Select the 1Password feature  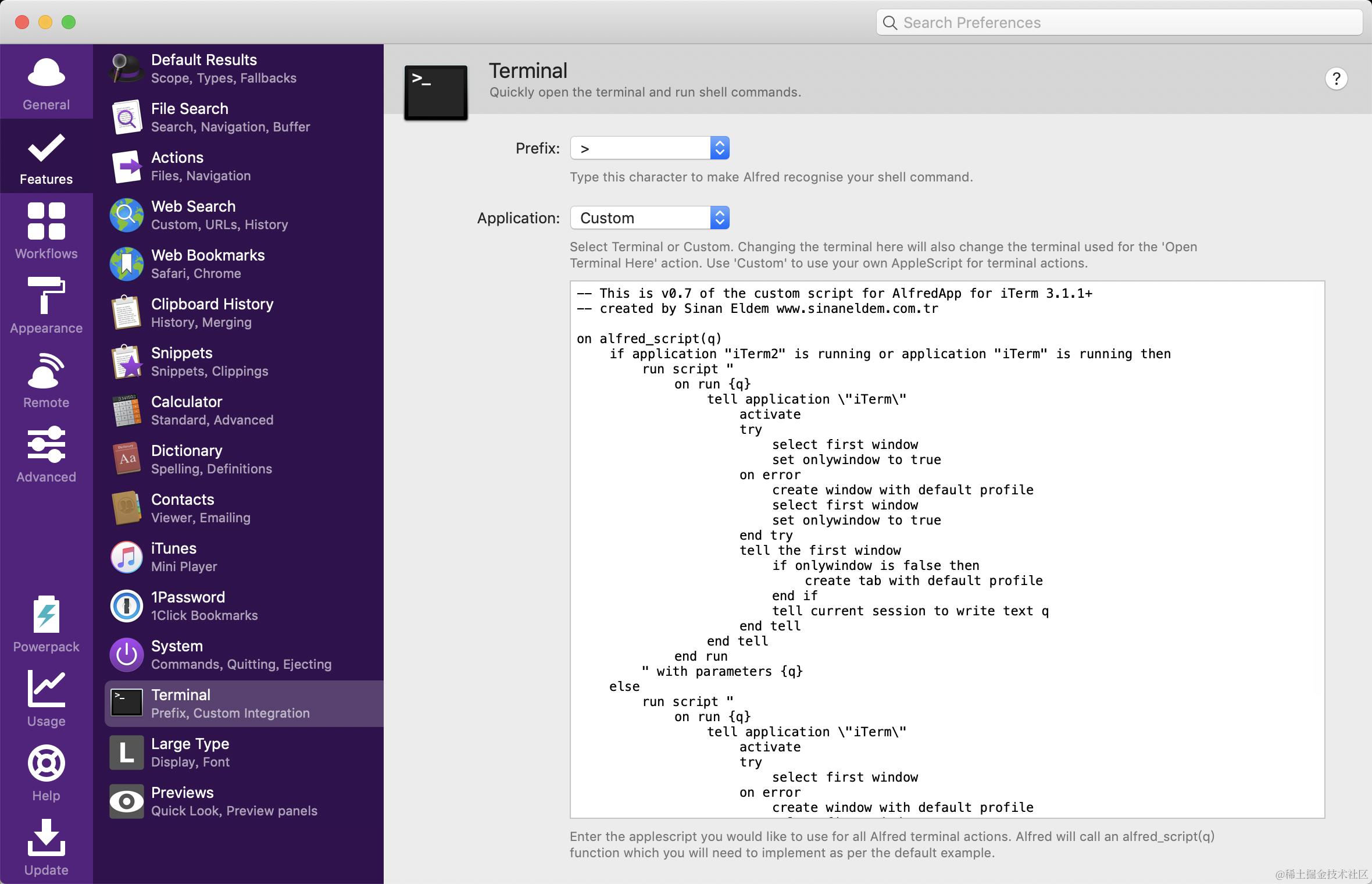(x=188, y=605)
